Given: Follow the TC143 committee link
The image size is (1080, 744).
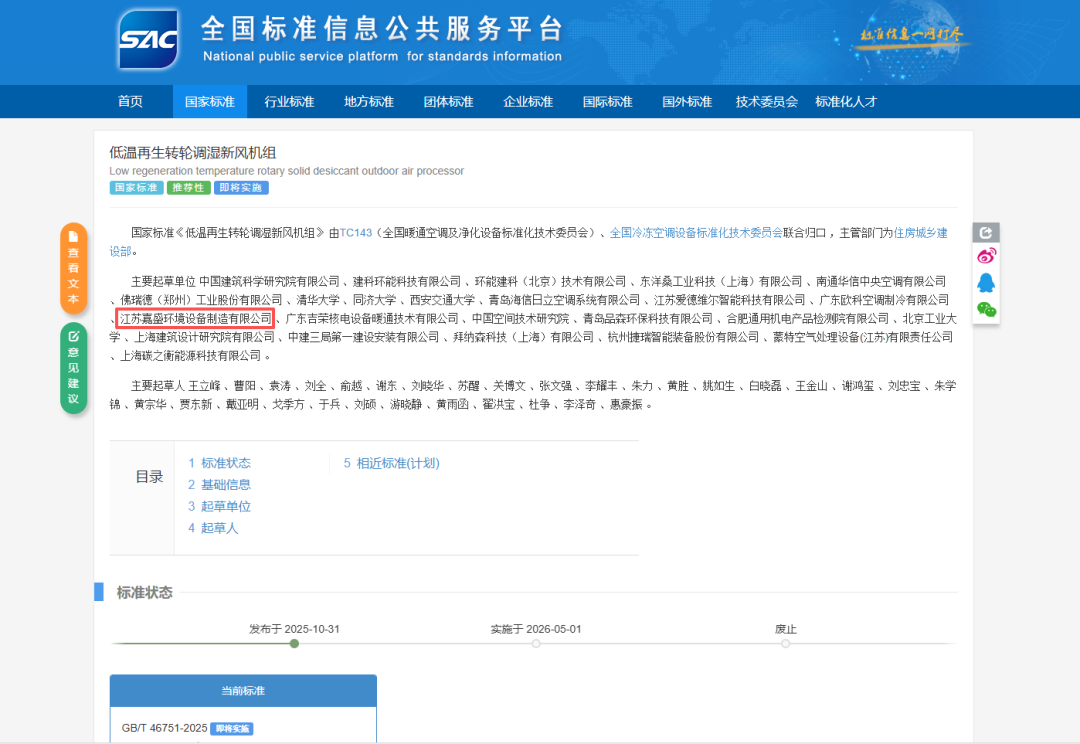Looking at the screenshot, I should point(355,233).
